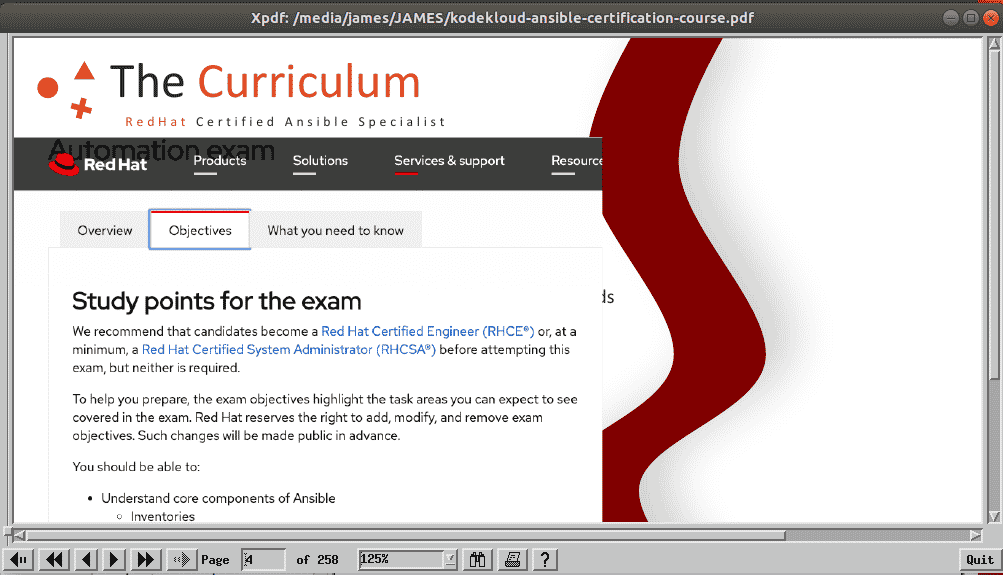Select the What you need to know tab
This screenshot has height=575, width=1003.
pos(336,230)
